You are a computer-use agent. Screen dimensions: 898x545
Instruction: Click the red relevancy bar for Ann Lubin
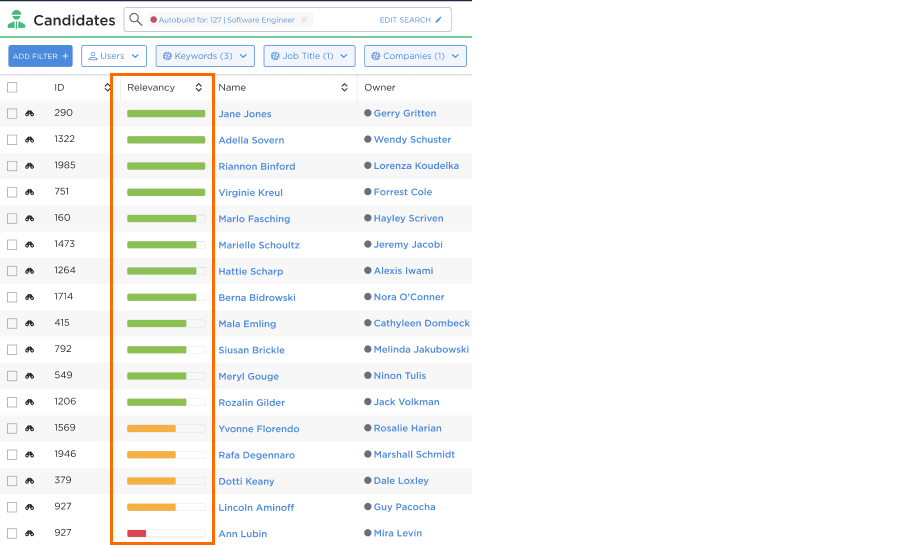(137, 534)
